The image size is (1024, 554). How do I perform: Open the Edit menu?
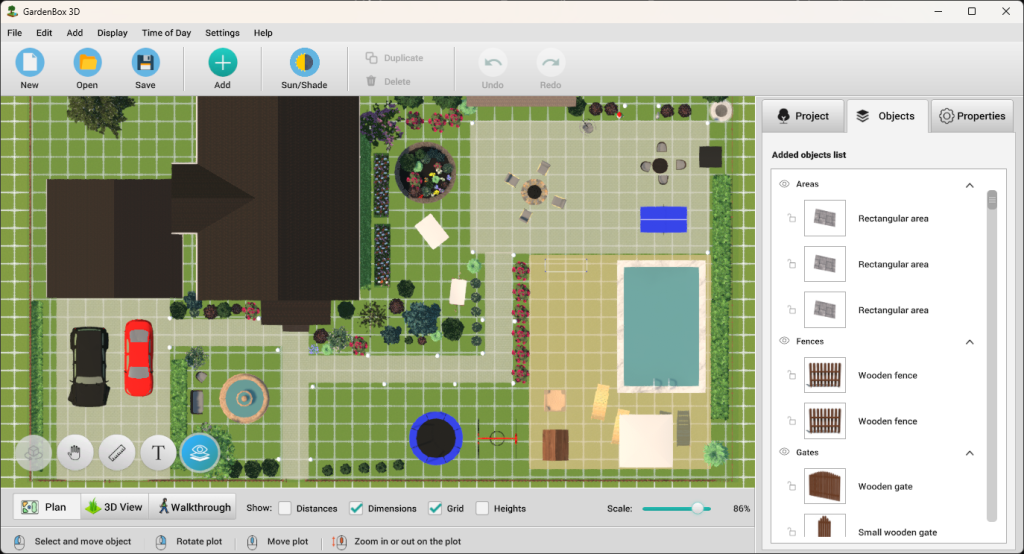(x=44, y=33)
